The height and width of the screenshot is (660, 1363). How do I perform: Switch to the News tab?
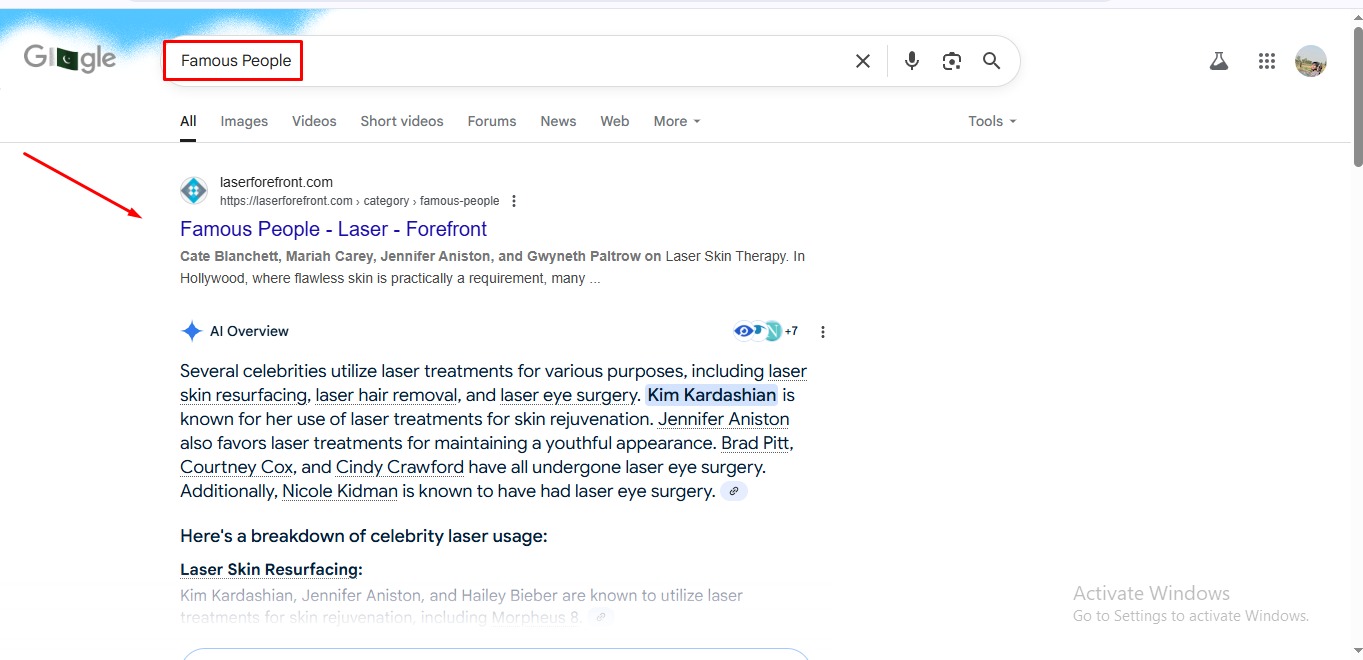click(x=558, y=121)
